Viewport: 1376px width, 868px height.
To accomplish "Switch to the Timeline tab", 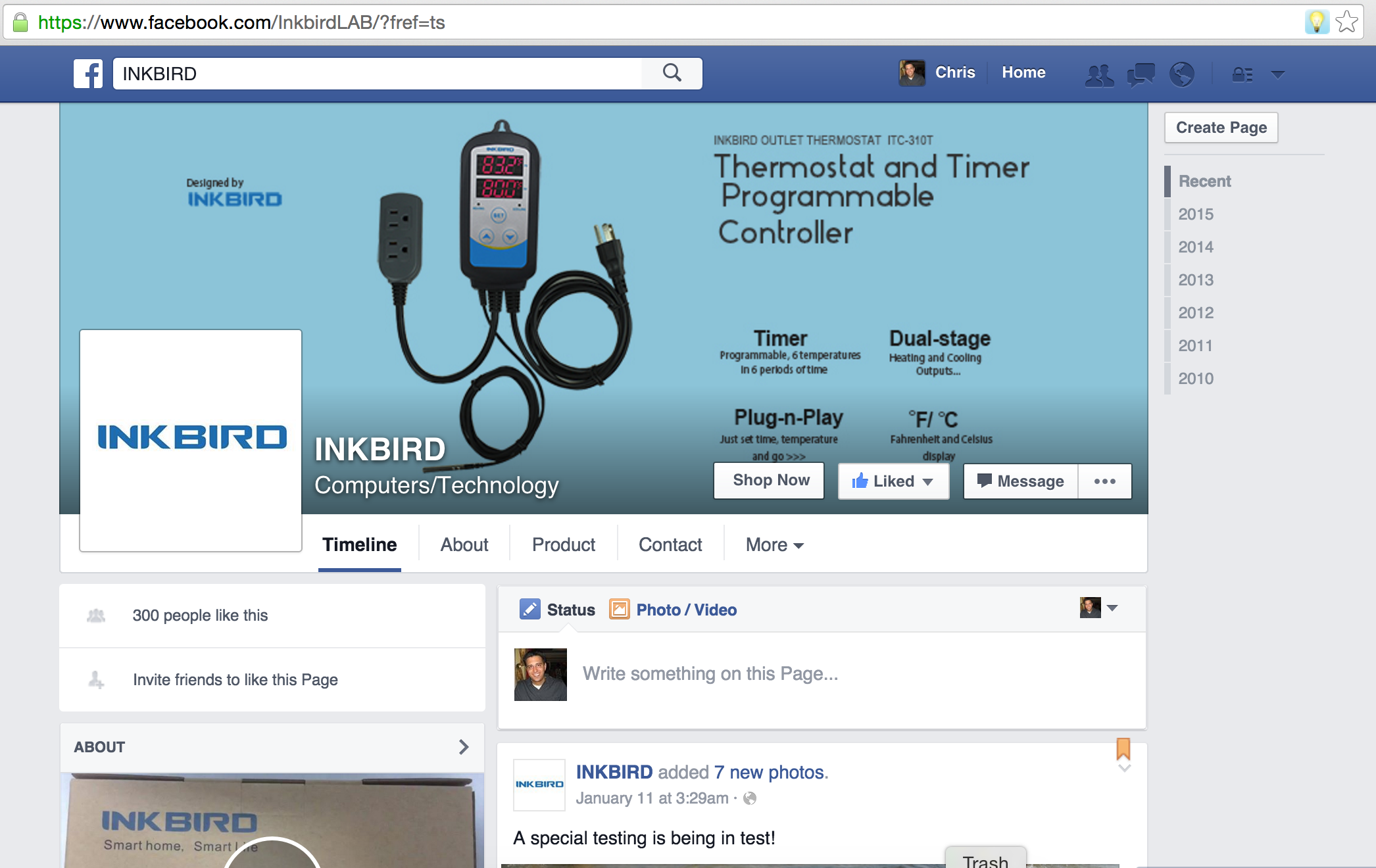I will point(359,544).
